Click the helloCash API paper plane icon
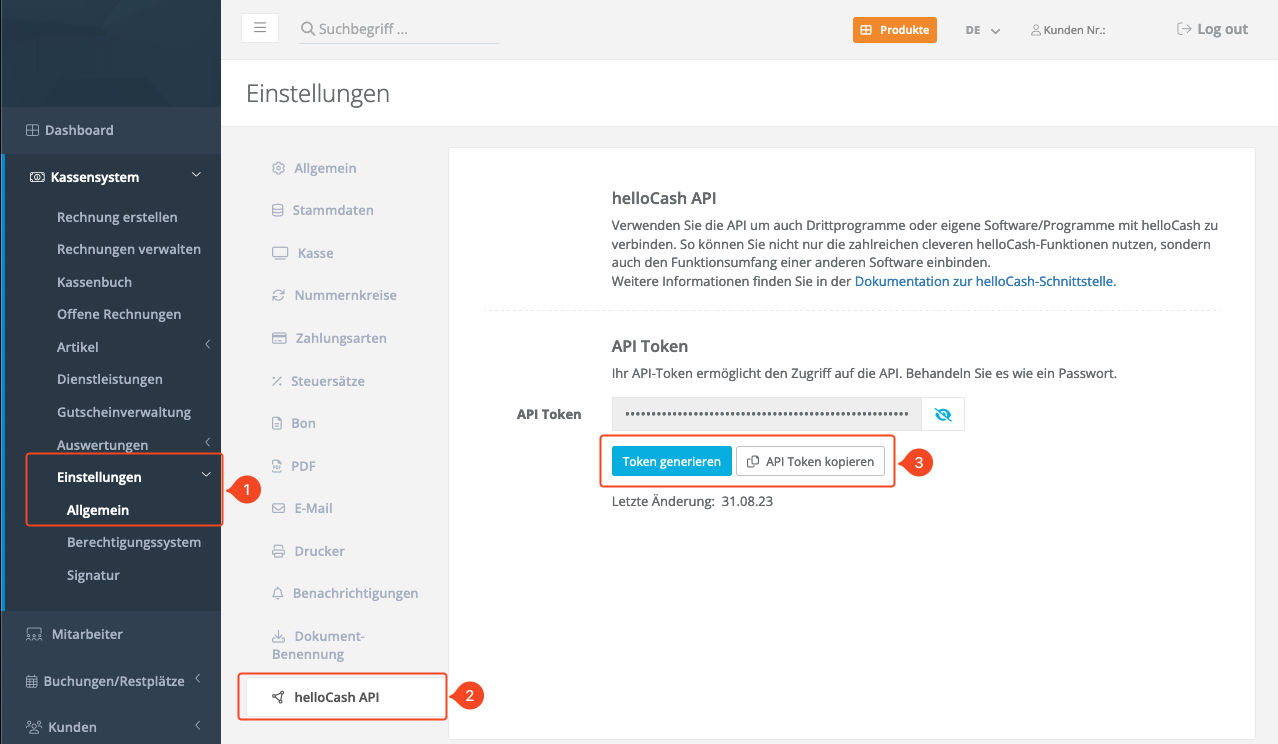The image size is (1278, 744). [x=279, y=697]
